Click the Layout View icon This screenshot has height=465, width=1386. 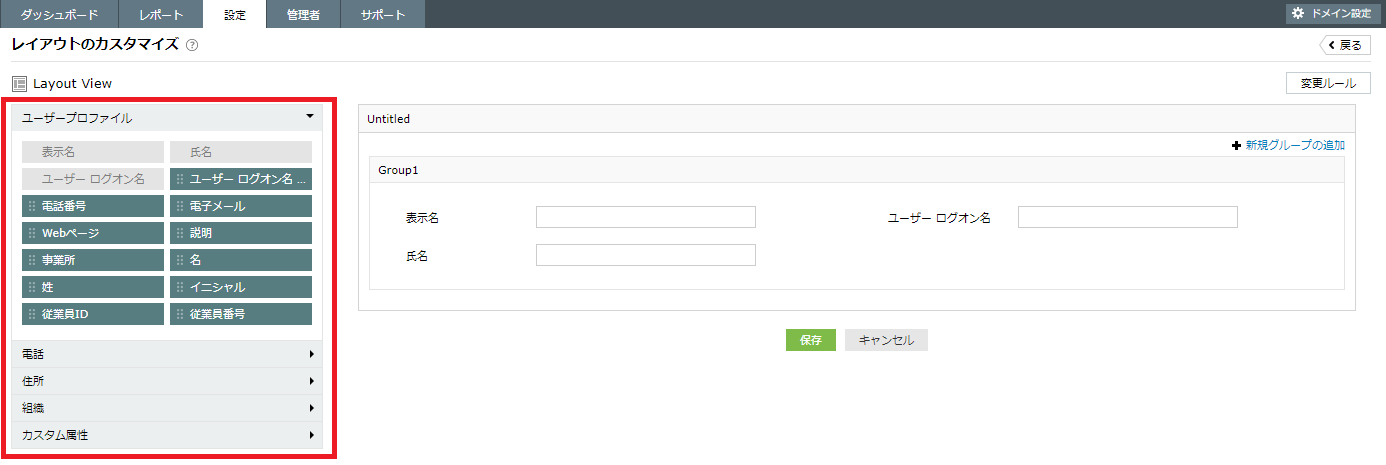pos(19,84)
